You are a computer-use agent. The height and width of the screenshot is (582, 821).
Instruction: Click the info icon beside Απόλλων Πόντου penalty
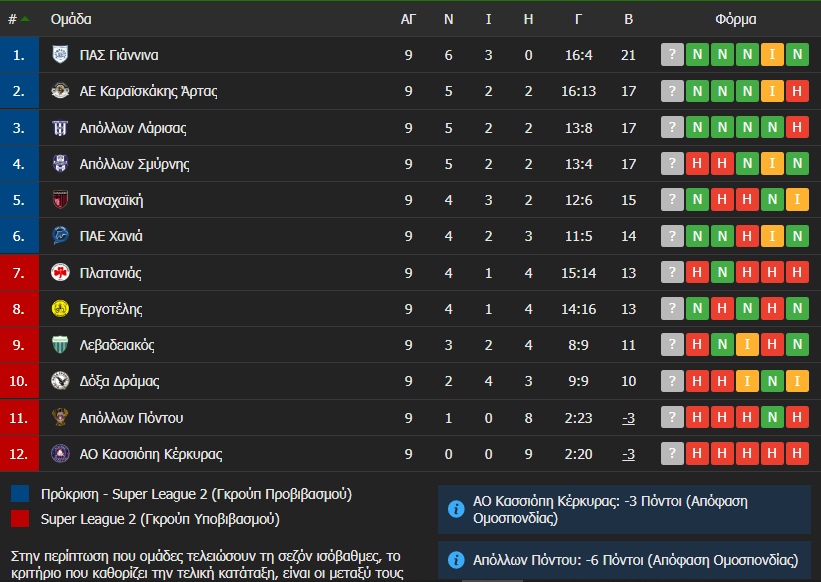(456, 560)
